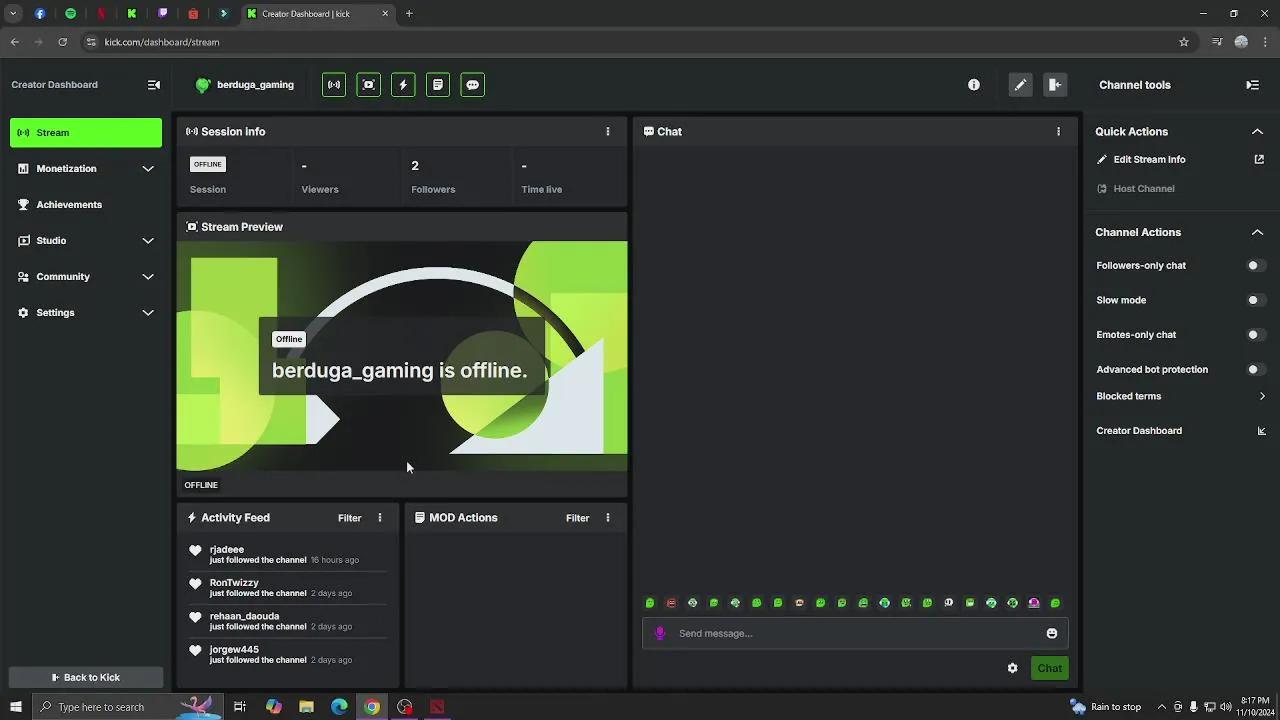Screen dimensions: 1280x720
Task: Collapse the Channel Actions section
Action: 1257,232
